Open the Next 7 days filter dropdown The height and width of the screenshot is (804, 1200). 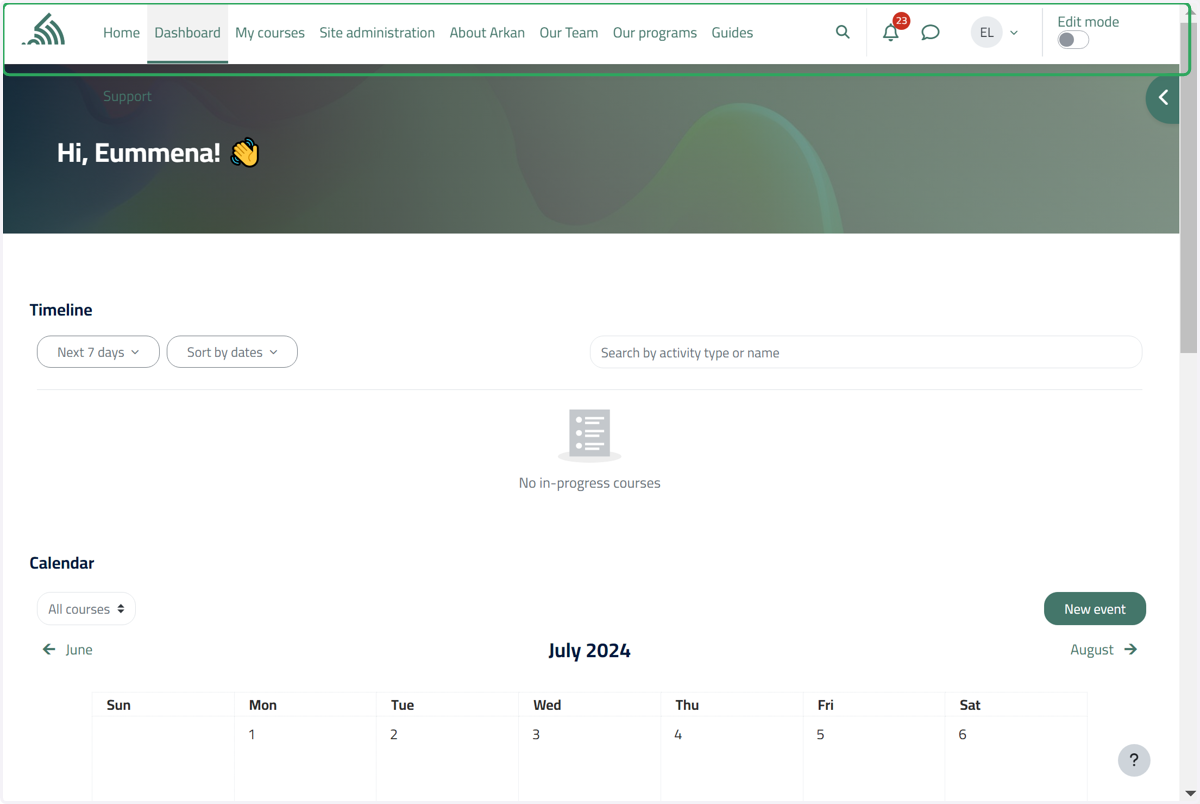[x=98, y=352]
